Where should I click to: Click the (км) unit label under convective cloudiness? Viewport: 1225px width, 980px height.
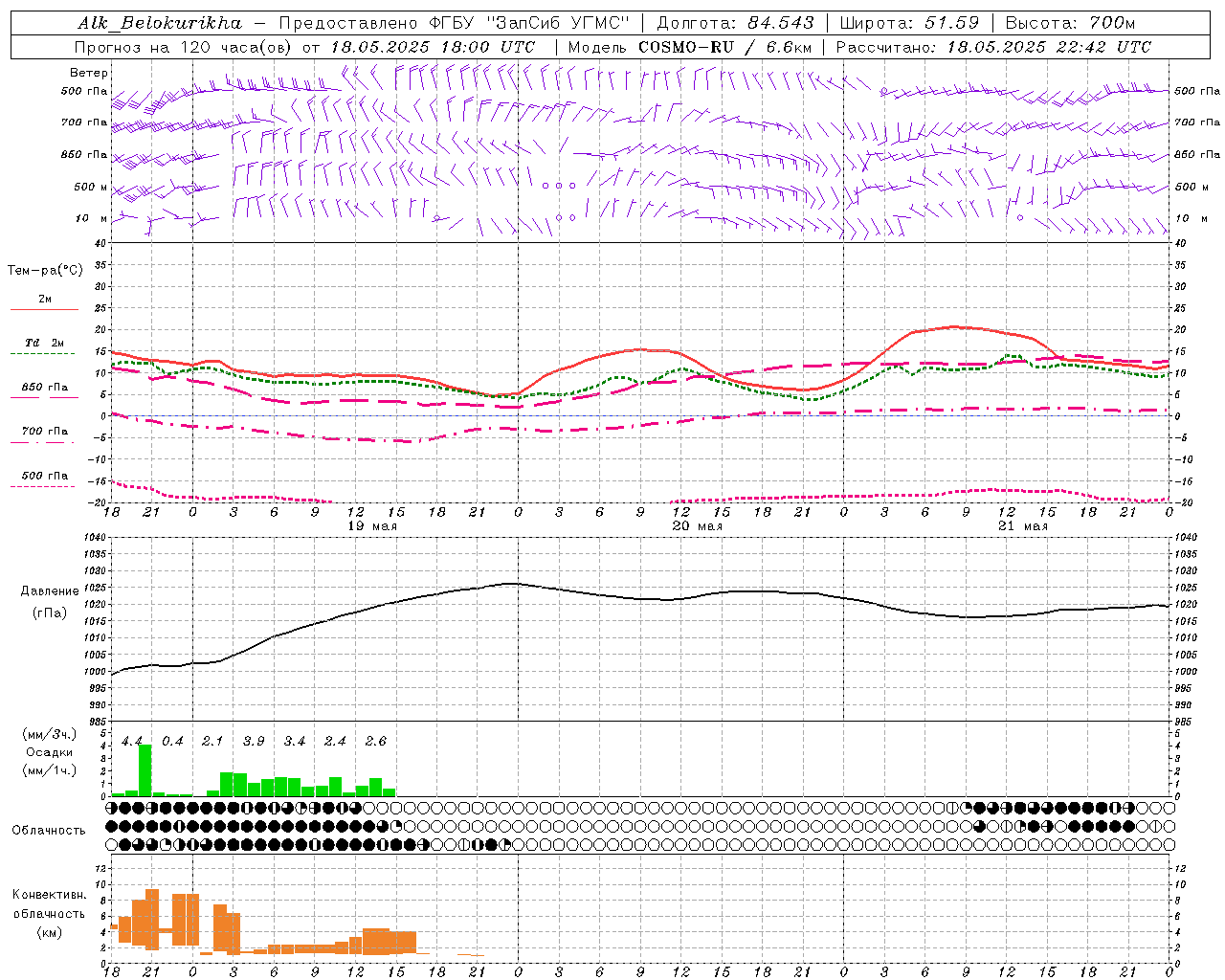49,932
